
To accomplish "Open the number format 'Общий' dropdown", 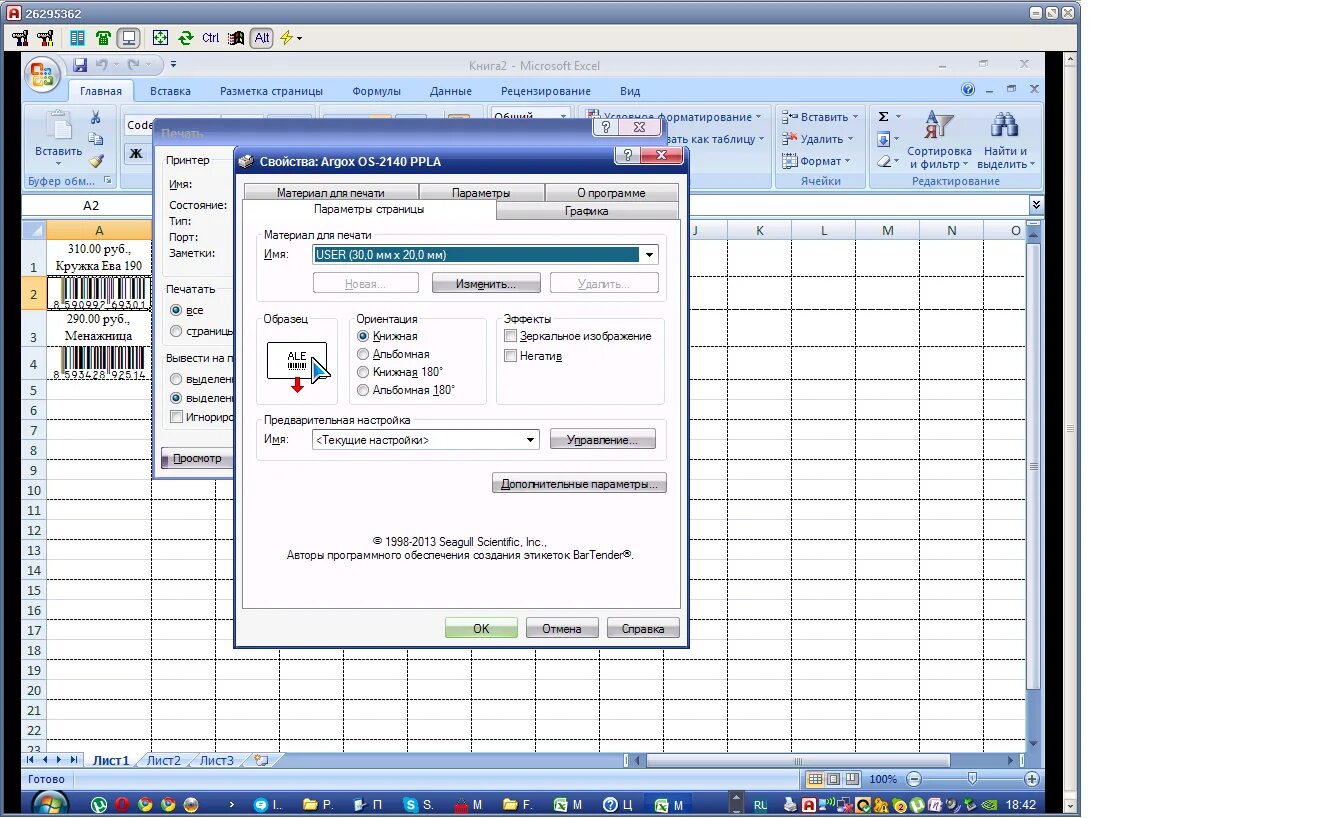I will click(563, 117).
